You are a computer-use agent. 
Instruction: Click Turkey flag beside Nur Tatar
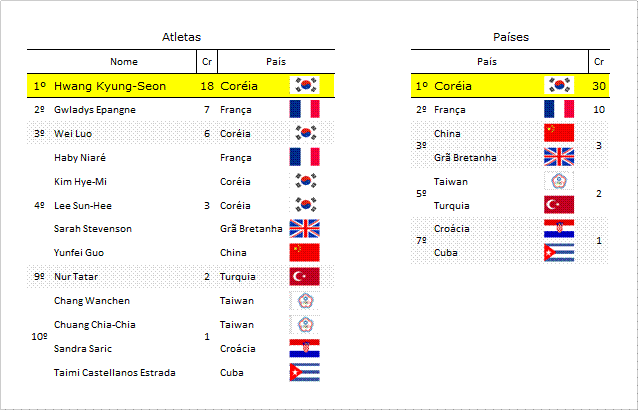pos(304,277)
